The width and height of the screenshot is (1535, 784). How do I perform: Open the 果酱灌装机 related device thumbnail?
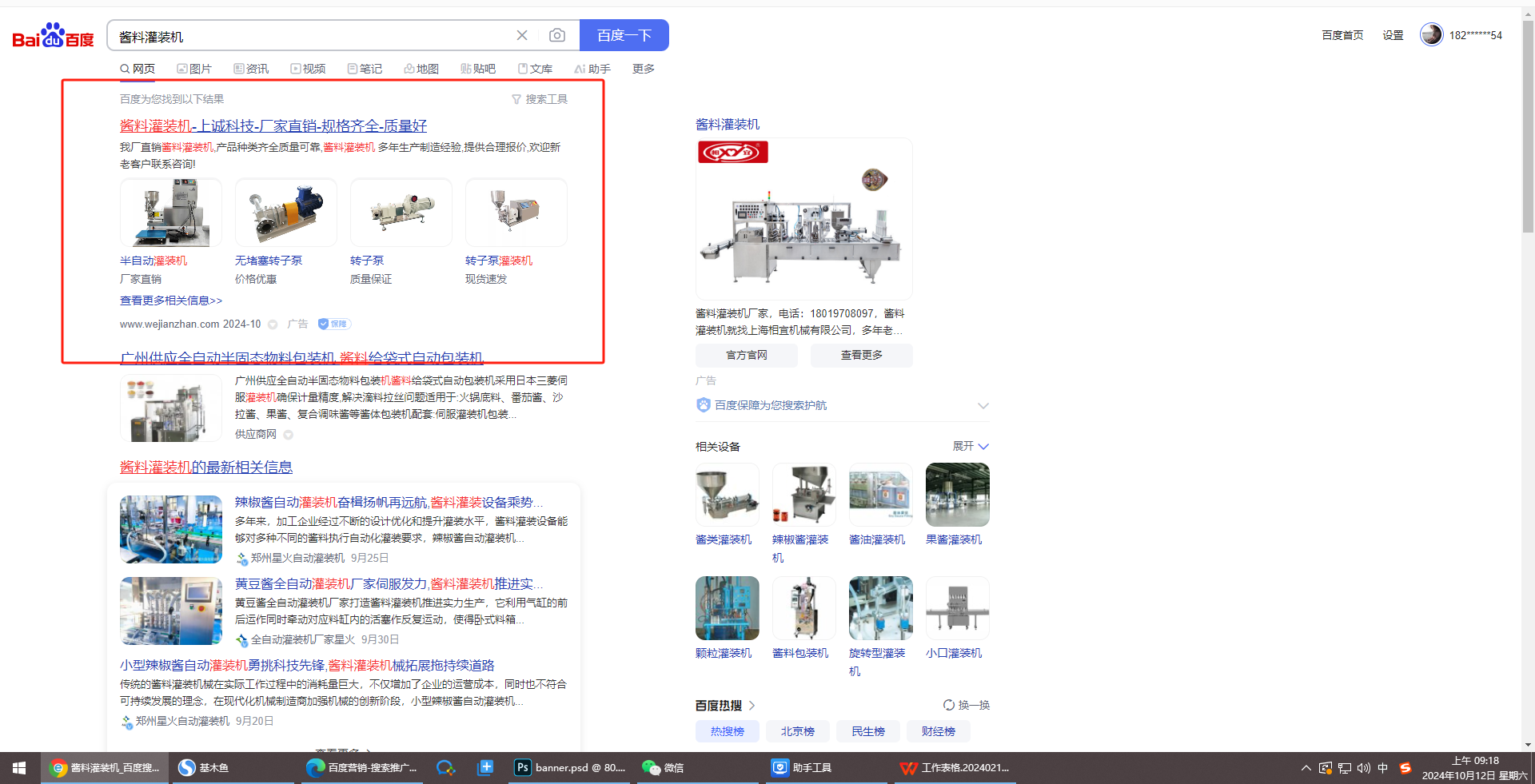tap(958, 495)
